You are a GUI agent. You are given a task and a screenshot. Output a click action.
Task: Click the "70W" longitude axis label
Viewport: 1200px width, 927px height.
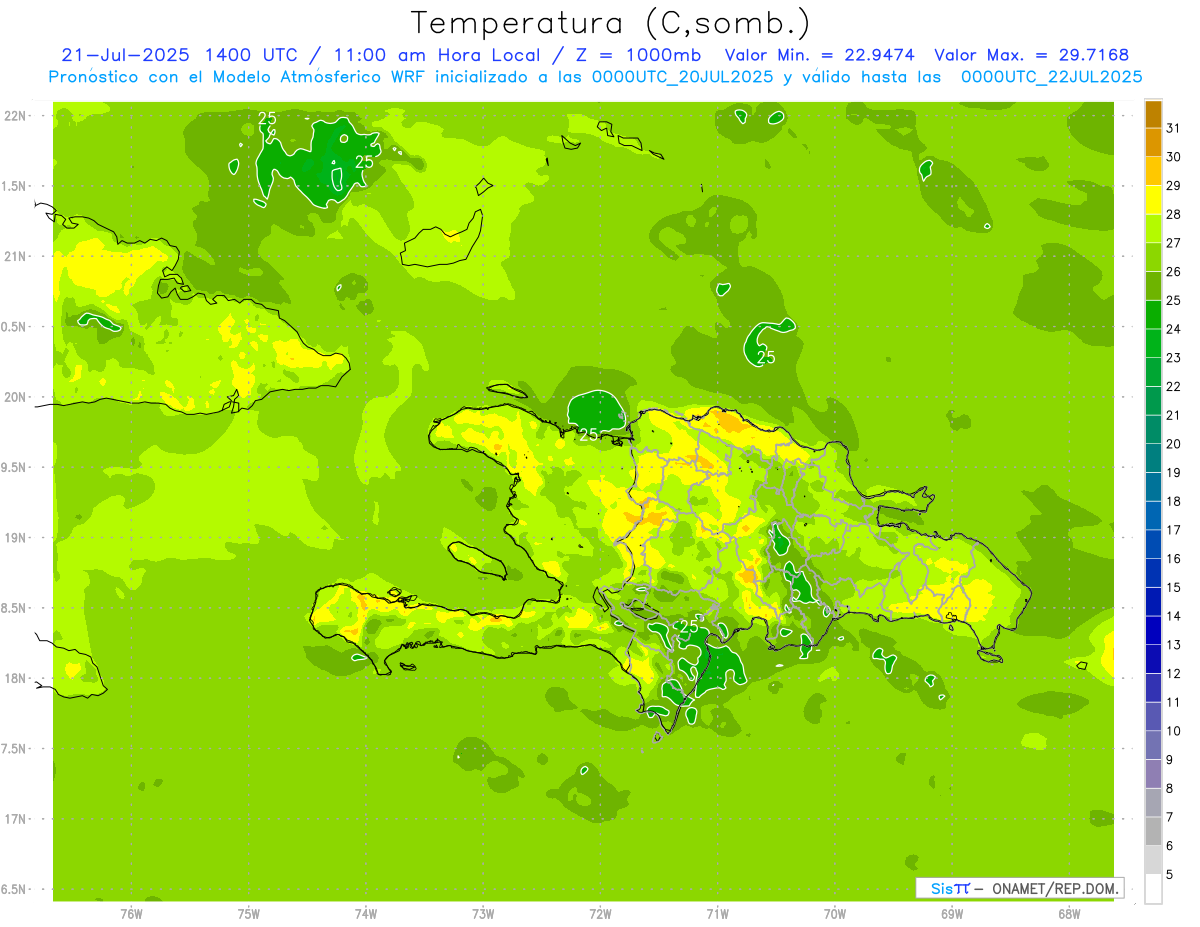pyautogui.click(x=835, y=914)
